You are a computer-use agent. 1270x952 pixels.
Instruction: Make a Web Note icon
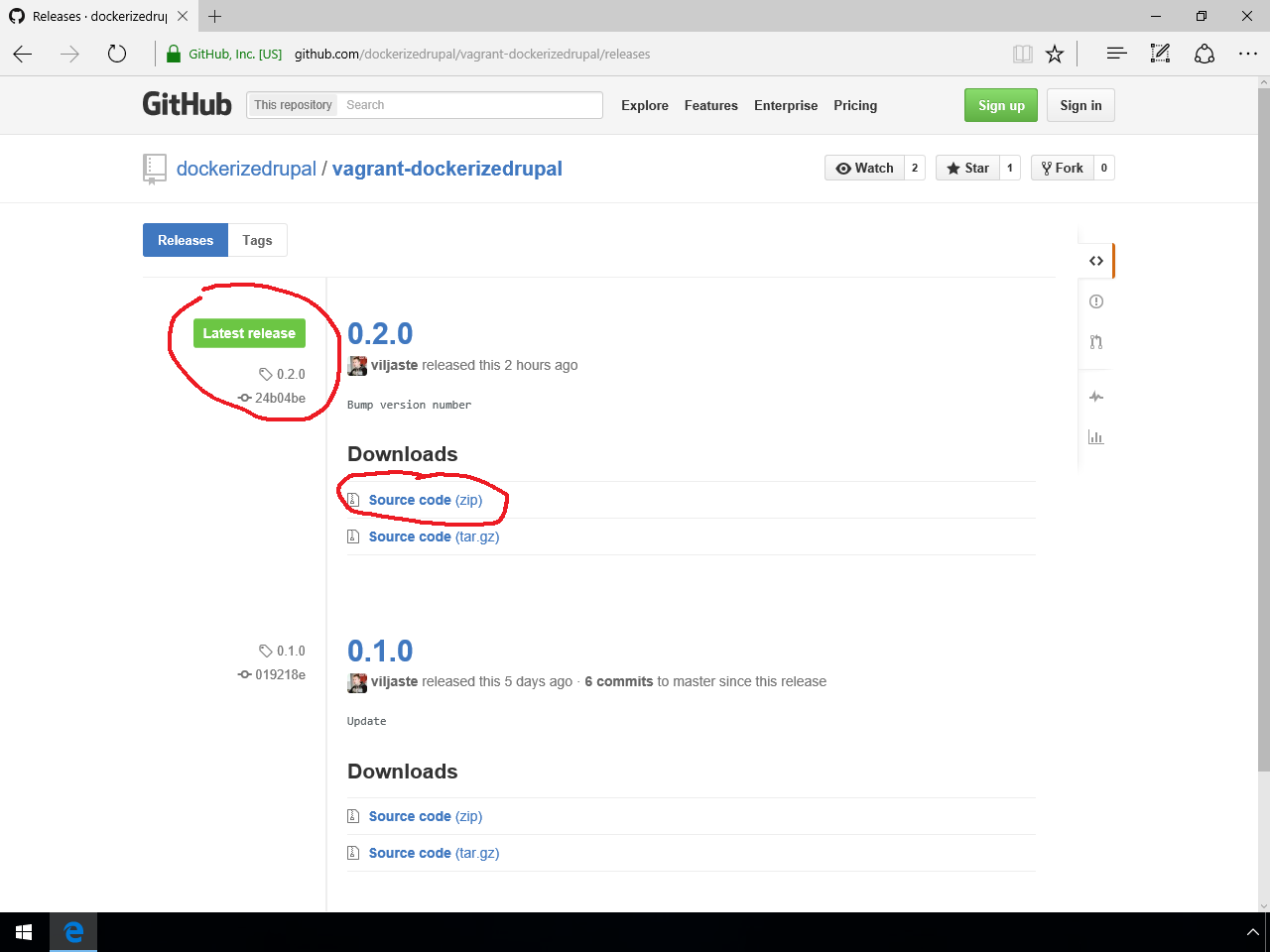[1160, 54]
